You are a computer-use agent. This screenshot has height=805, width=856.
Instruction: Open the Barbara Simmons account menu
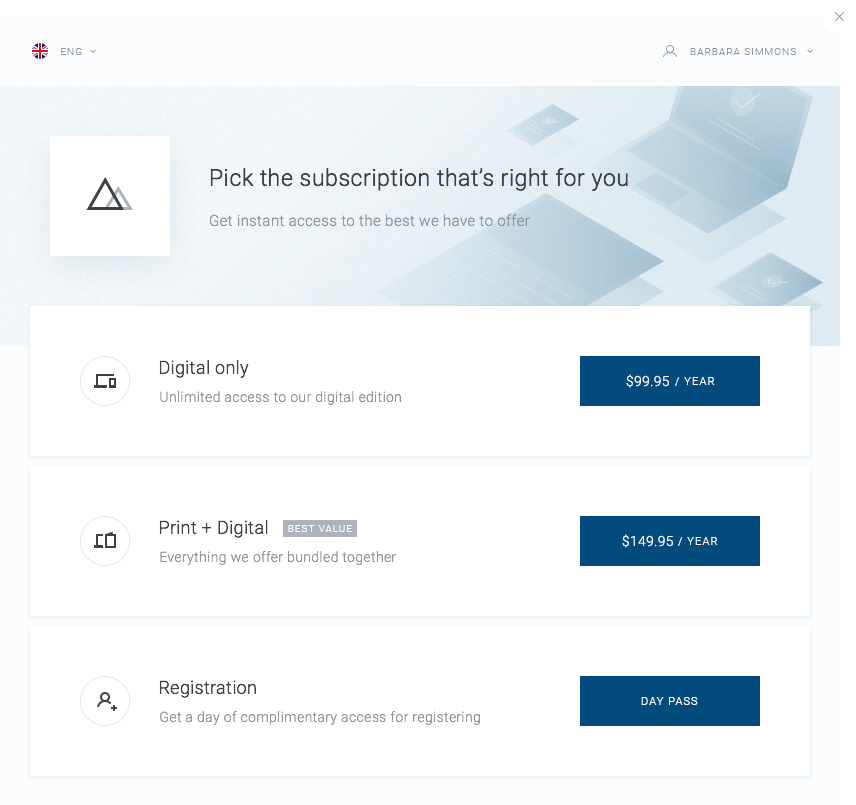point(742,52)
